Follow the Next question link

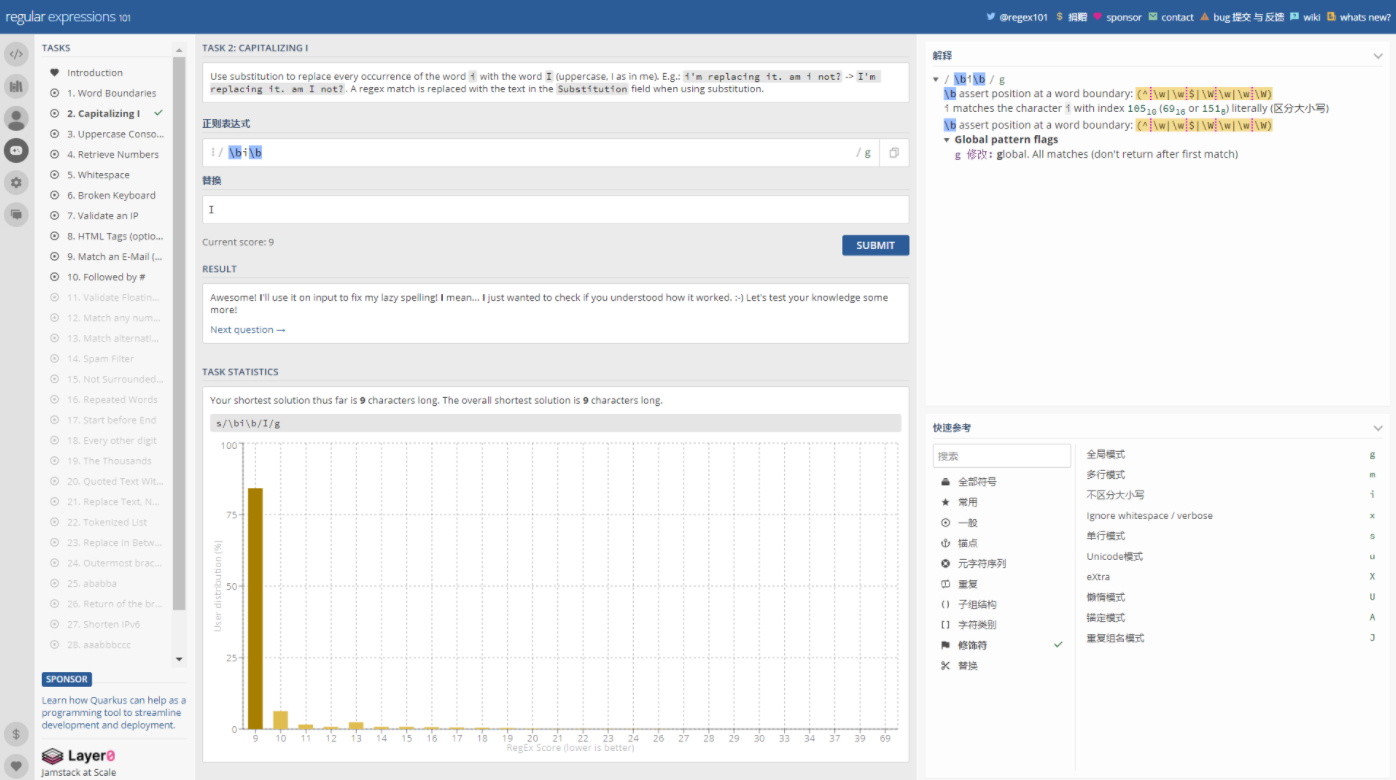(248, 330)
